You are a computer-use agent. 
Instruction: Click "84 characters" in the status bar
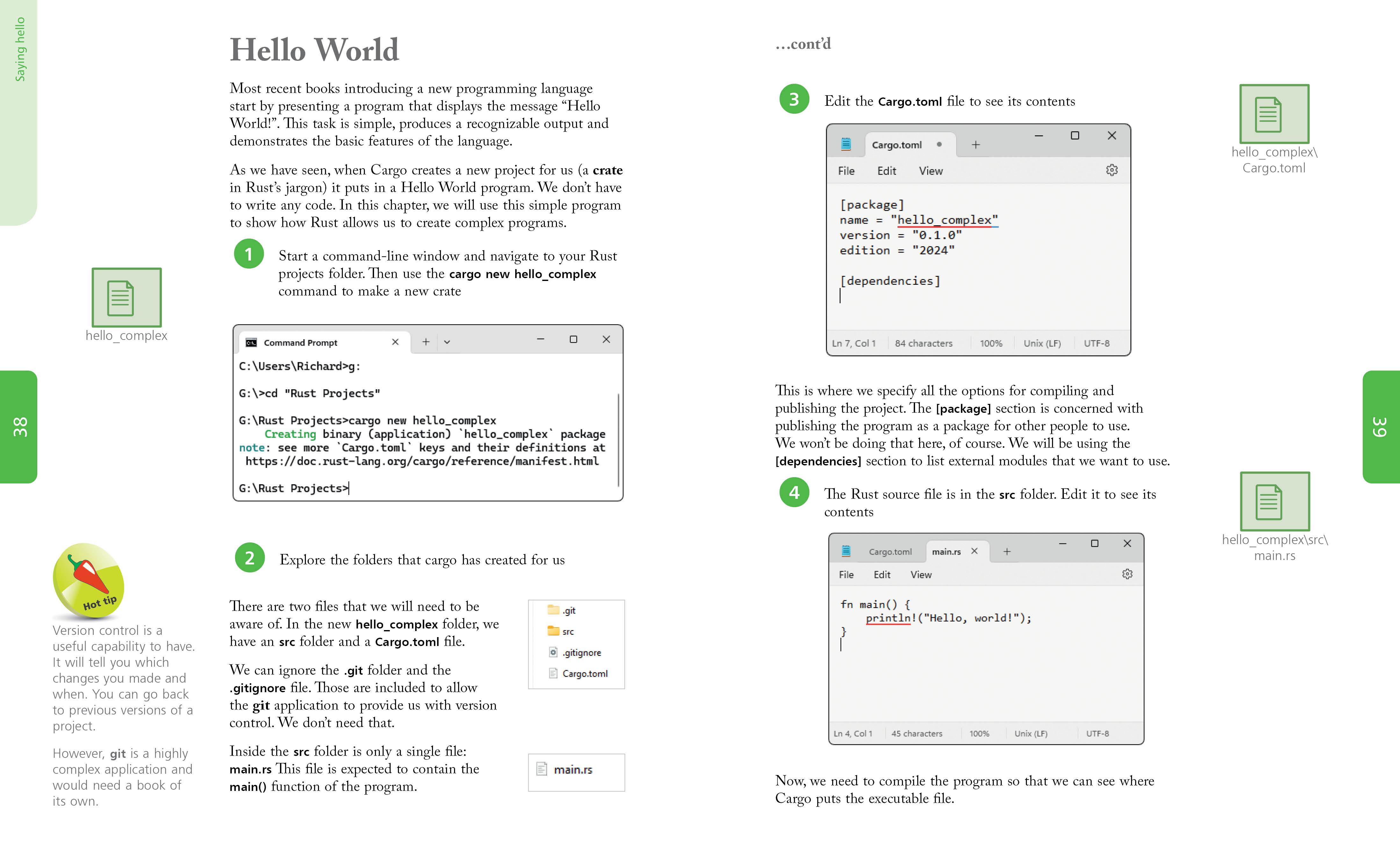(924, 343)
